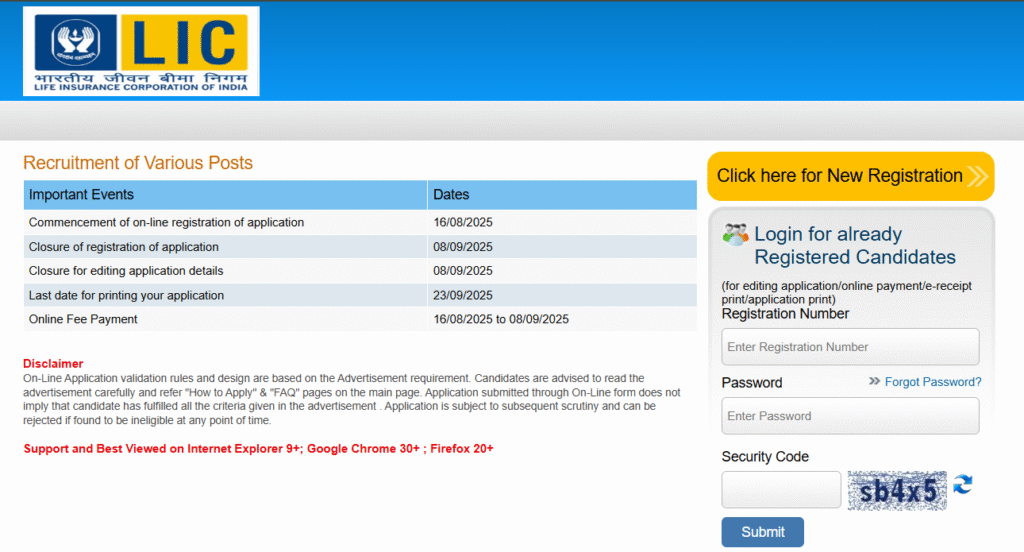
Task: Open the Forgot Password link
Action: [x=932, y=382]
